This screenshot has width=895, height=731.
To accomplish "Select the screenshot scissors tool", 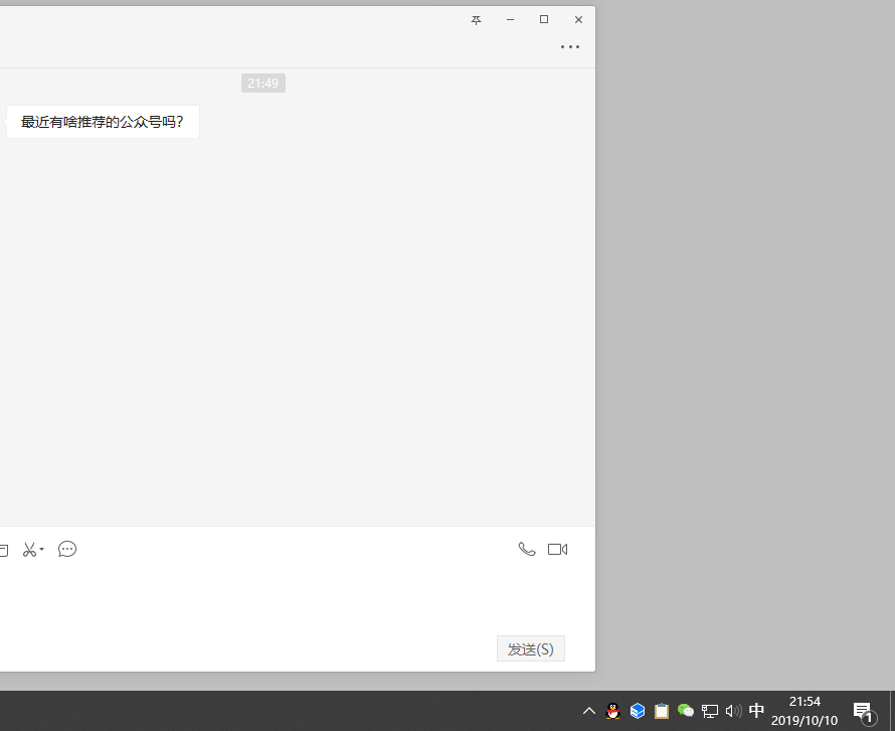I will point(30,549).
